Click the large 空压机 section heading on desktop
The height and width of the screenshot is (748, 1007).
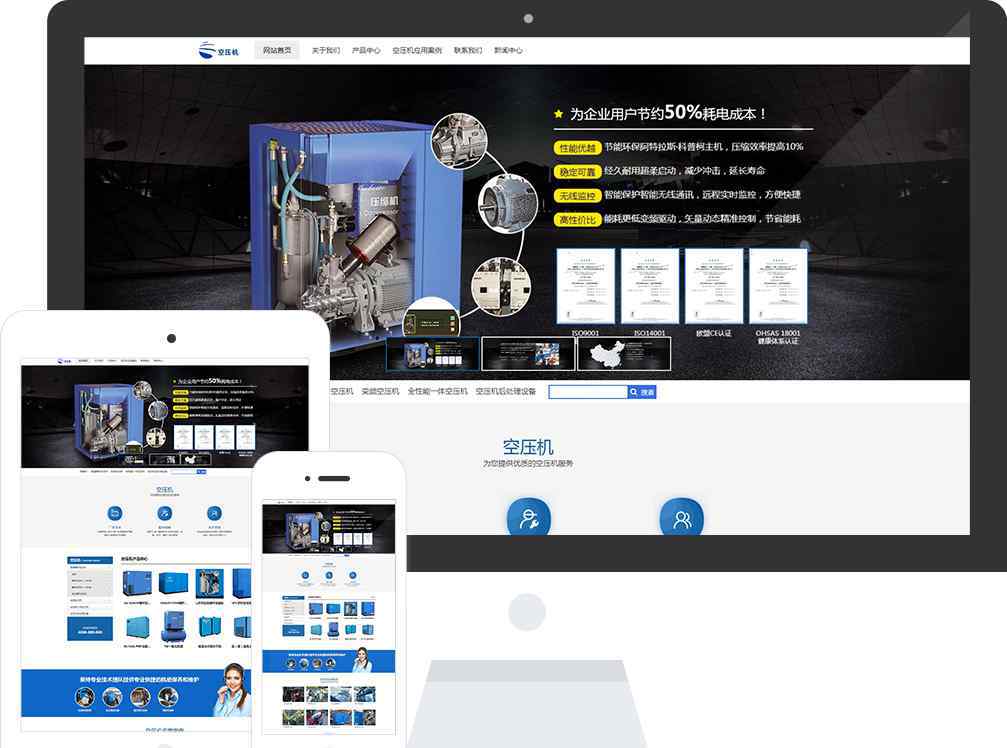pyautogui.click(x=527, y=446)
